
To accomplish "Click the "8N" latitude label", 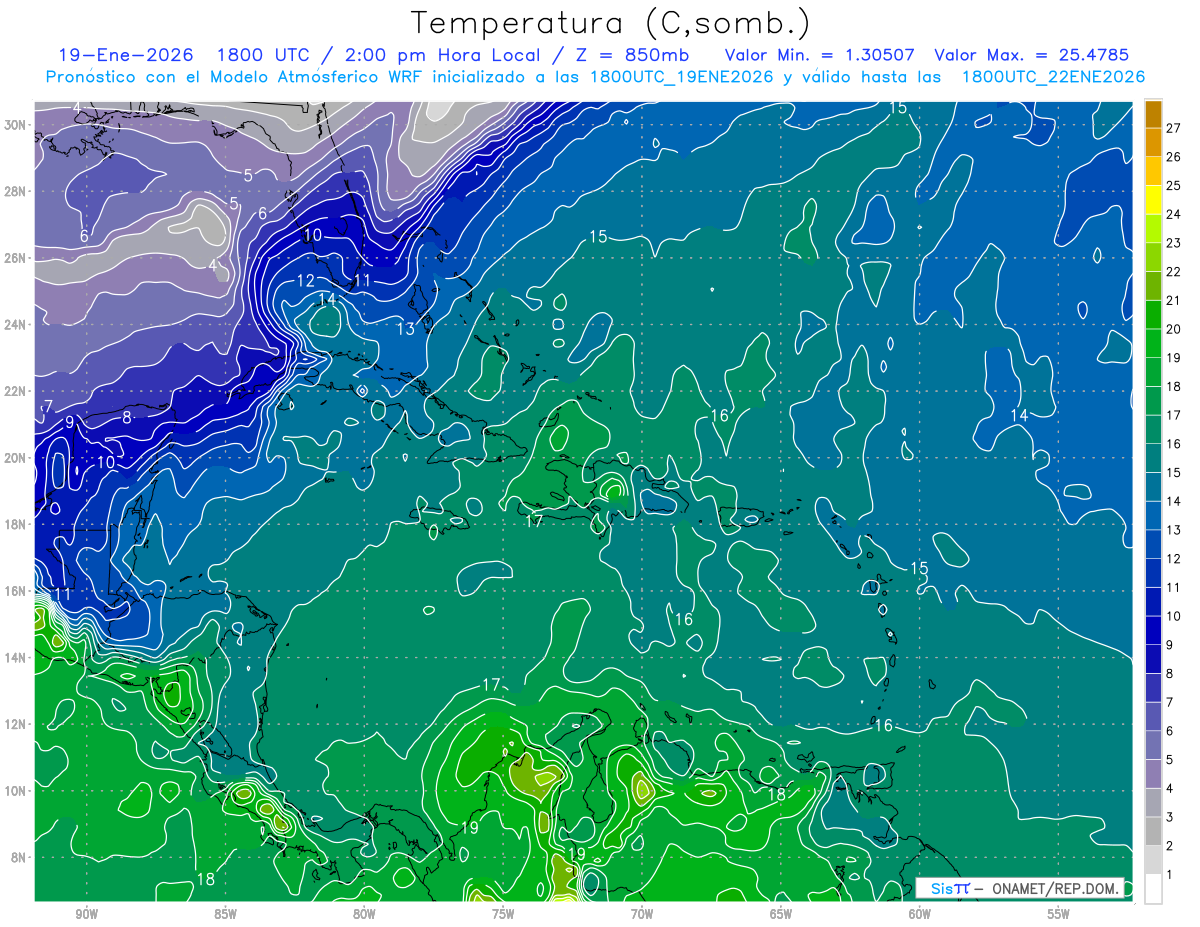I will (20, 857).
